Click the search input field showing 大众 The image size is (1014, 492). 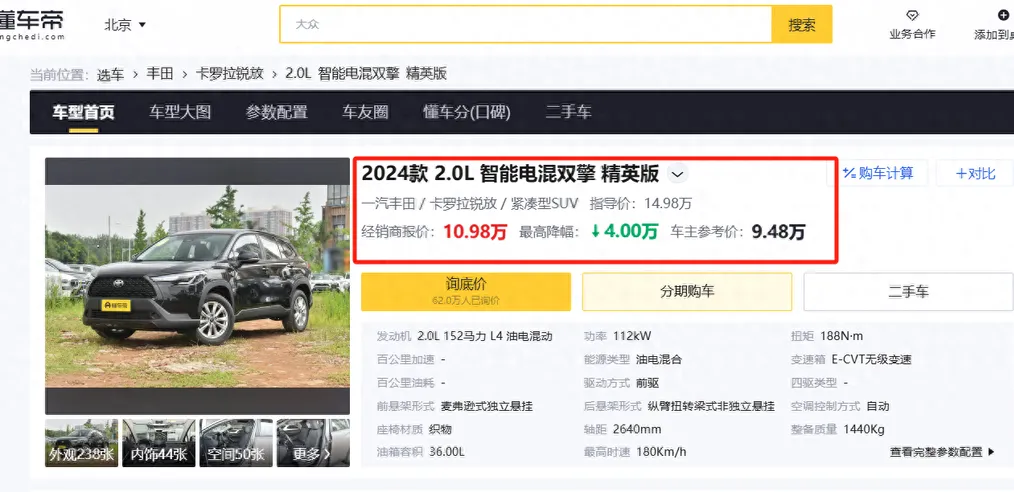(526, 25)
